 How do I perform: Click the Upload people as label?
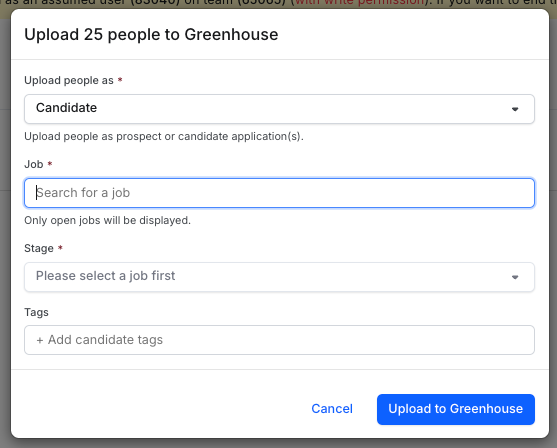click(x=69, y=80)
